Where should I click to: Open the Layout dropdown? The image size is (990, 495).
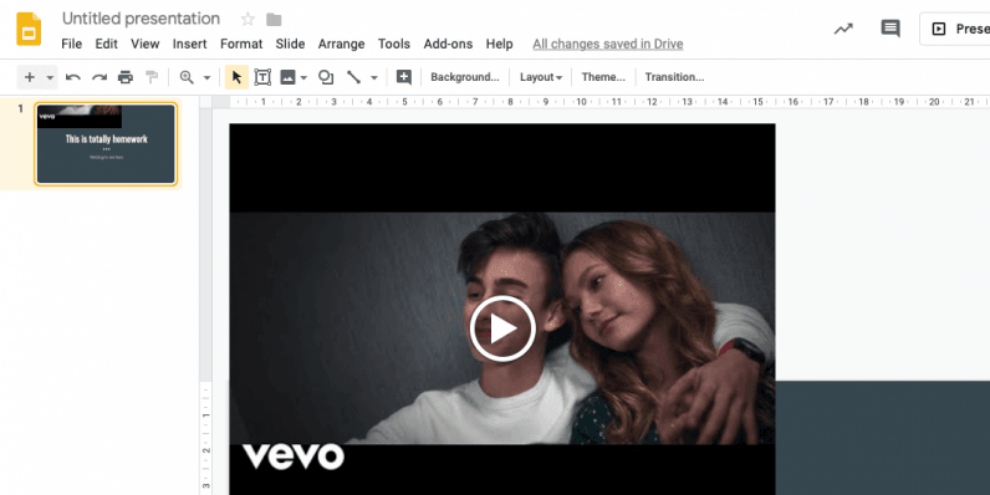tap(541, 77)
